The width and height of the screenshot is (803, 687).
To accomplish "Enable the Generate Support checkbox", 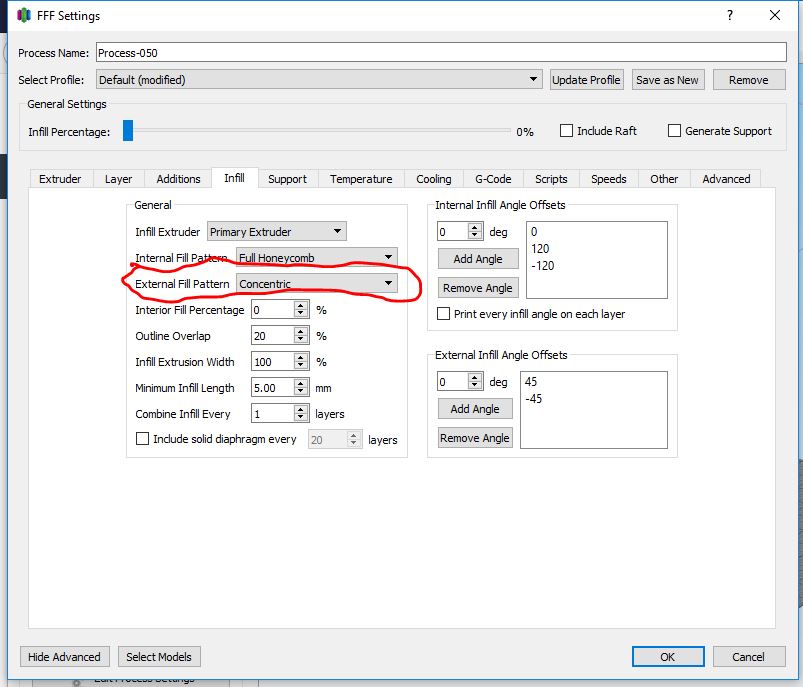I will click(x=674, y=131).
